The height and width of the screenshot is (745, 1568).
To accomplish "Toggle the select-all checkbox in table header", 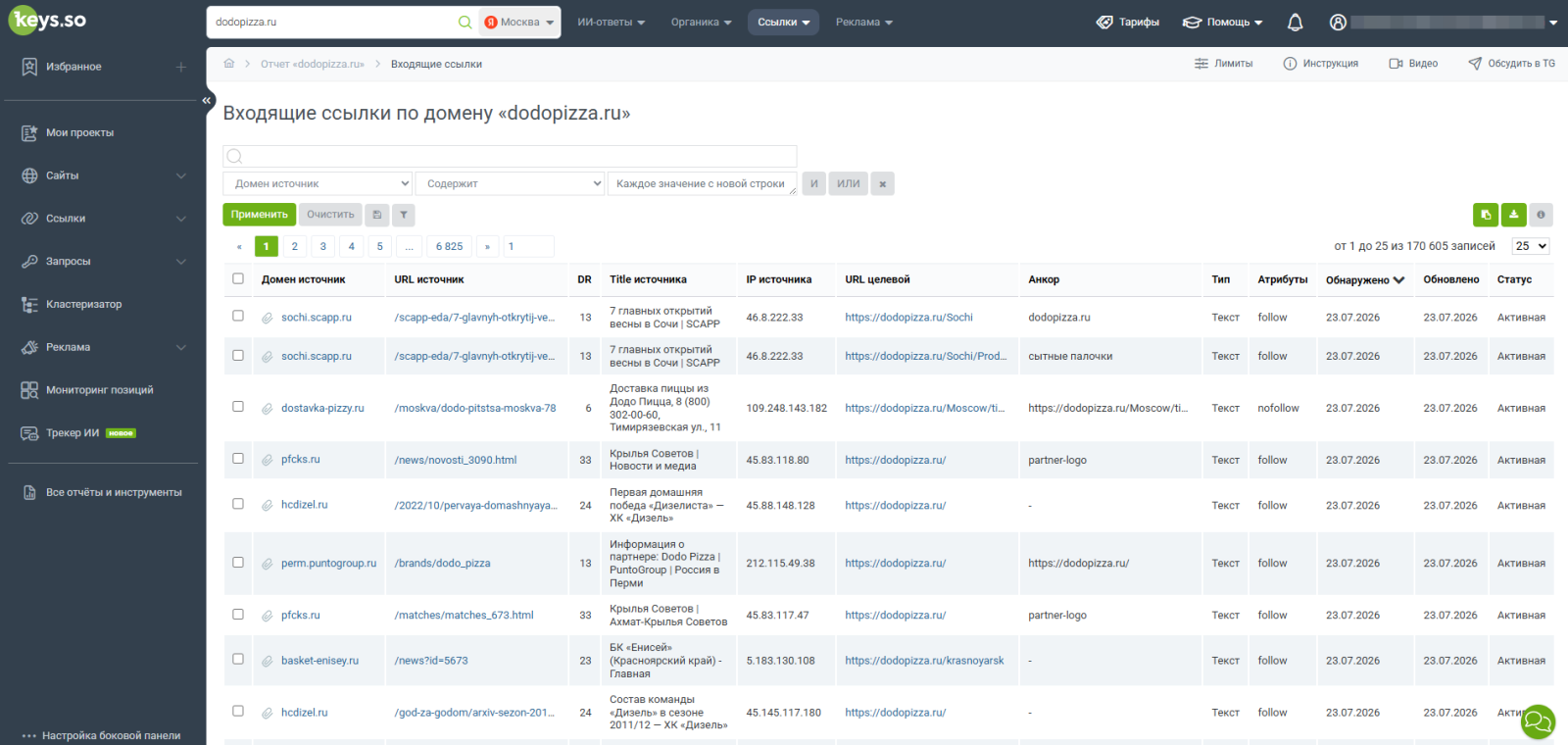I will click(238, 278).
